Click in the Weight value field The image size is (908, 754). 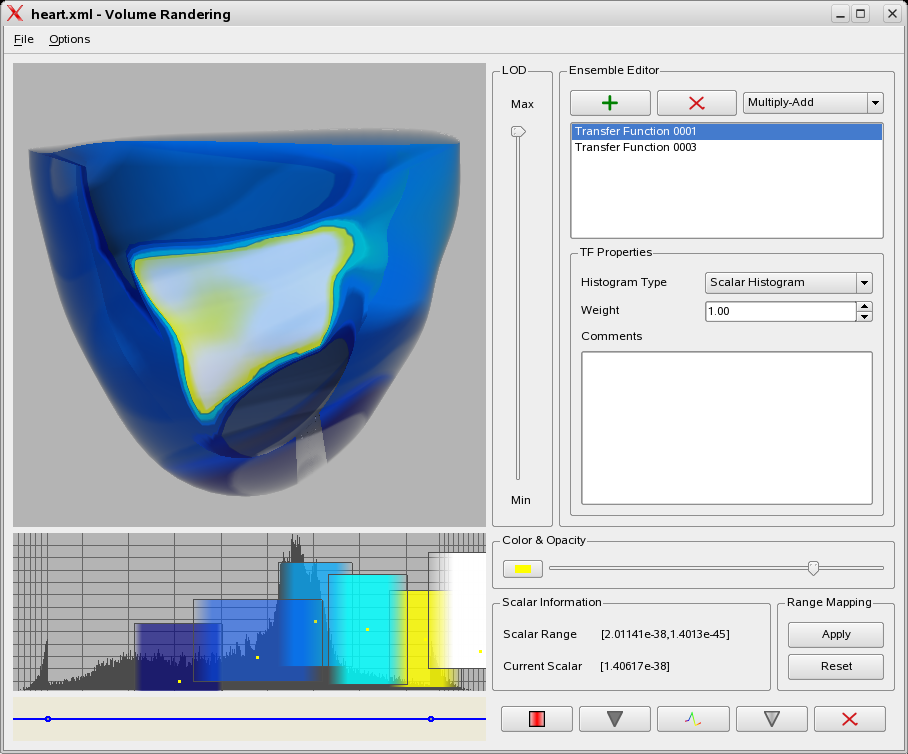(781, 312)
